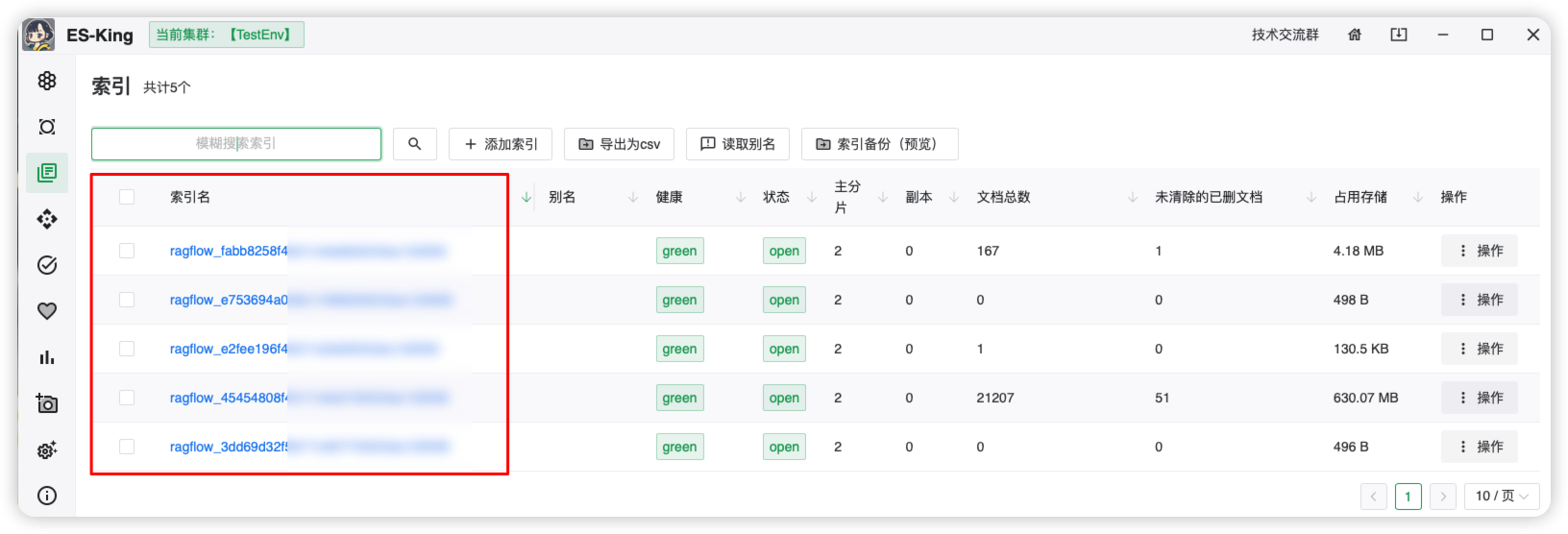
Task: Click the 630.07 MB storage cell
Action: click(1366, 398)
